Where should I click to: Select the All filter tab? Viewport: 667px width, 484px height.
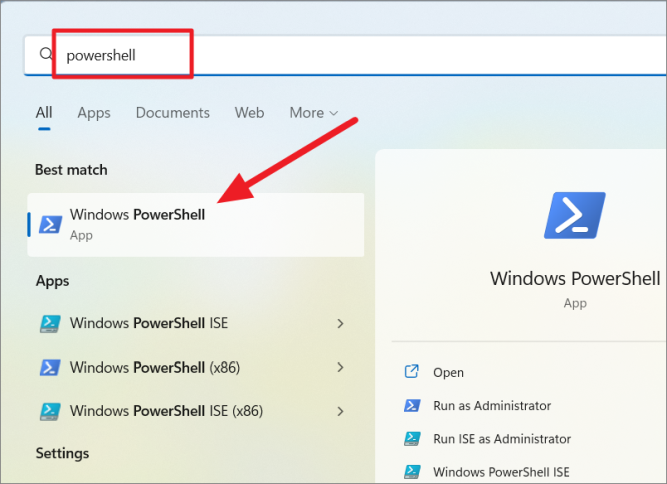point(44,113)
